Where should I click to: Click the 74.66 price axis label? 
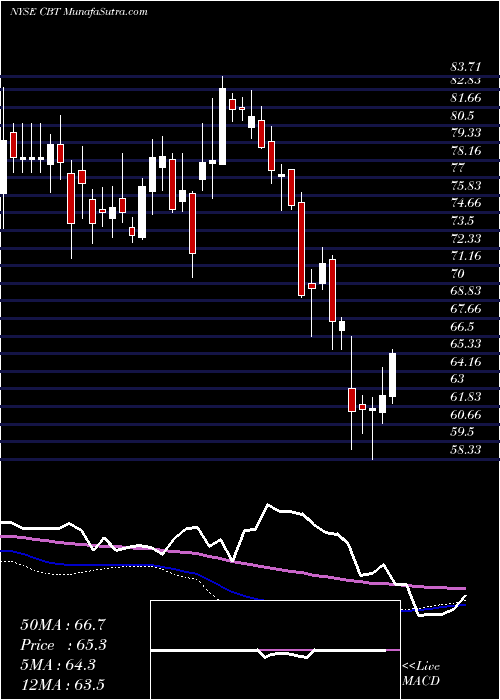pos(466,203)
